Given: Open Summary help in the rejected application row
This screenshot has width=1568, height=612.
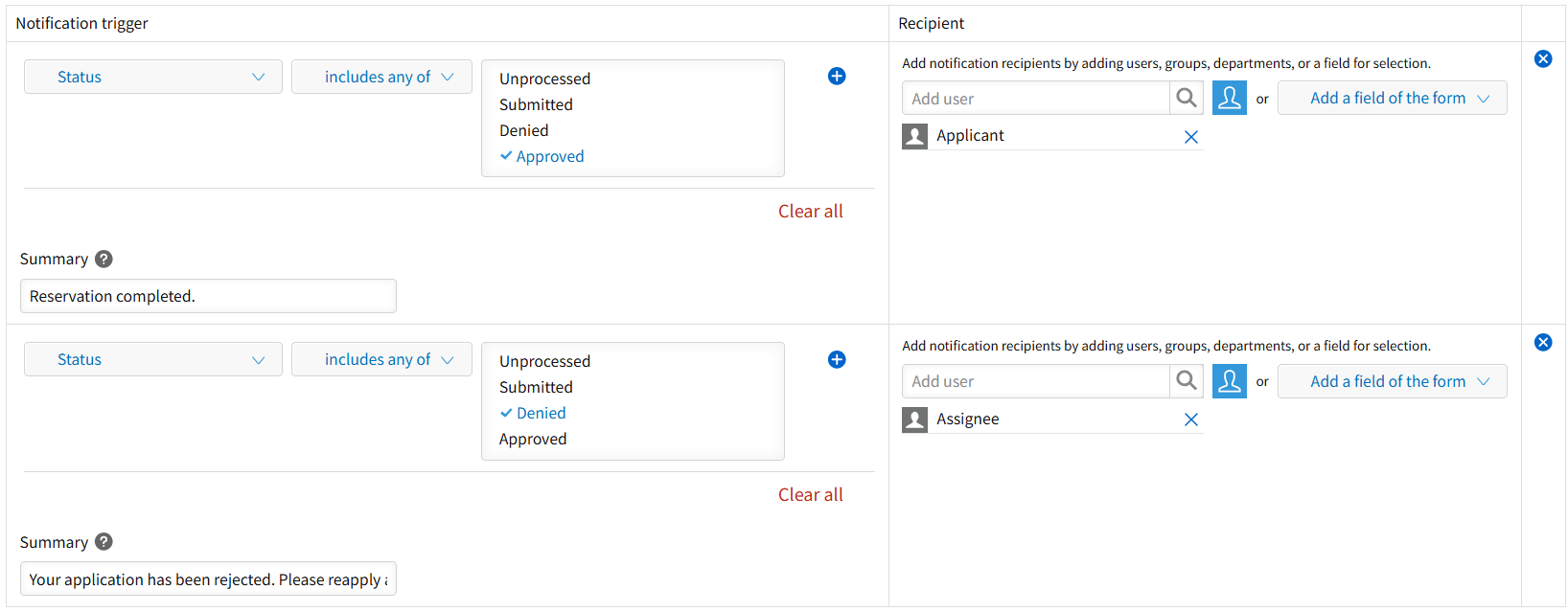Looking at the screenshot, I should point(104,541).
